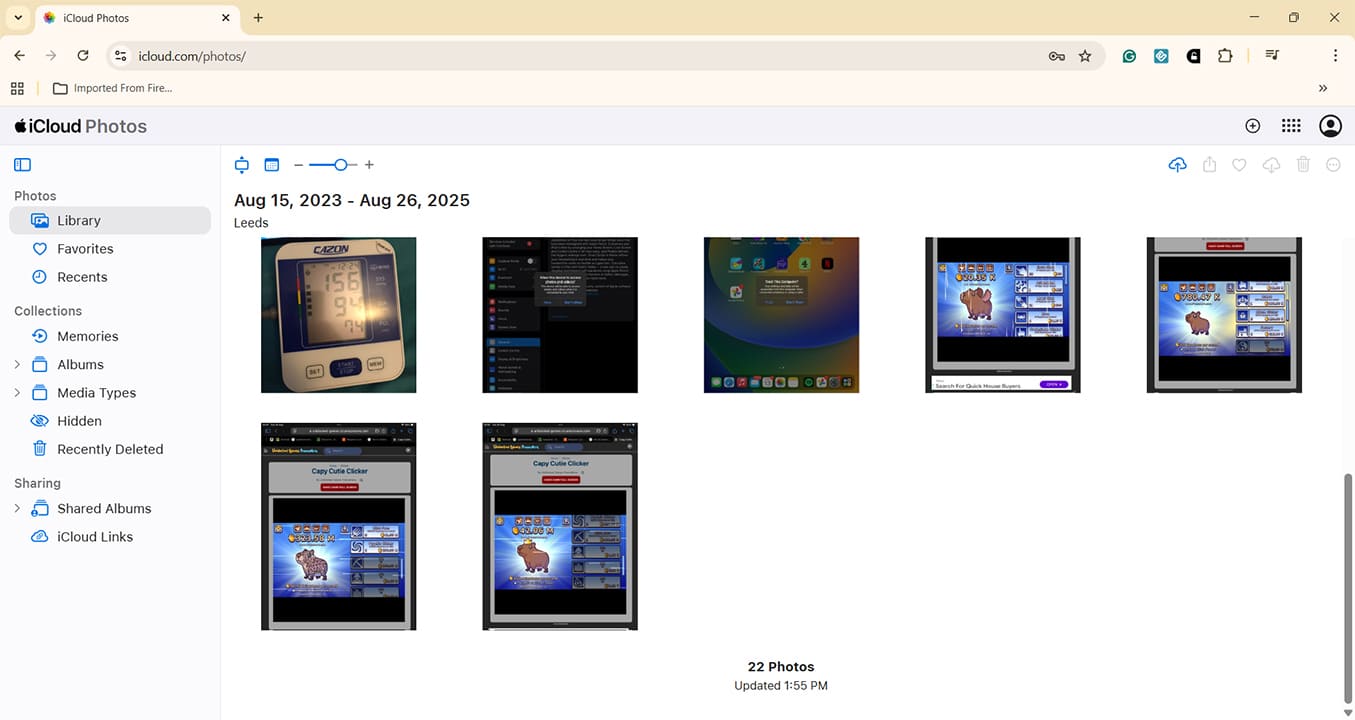Click the calendar view icon in toolbar

coord(271,165)
